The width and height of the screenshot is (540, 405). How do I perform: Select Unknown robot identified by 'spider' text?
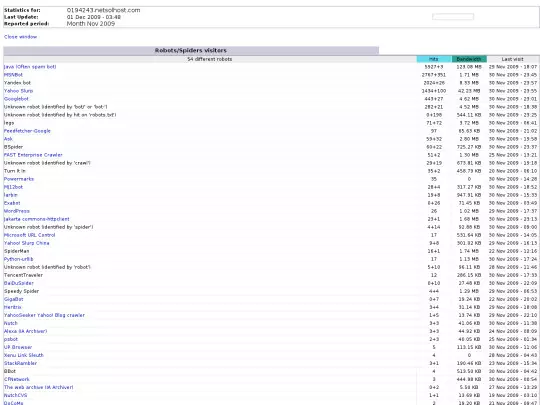click(x=49, y=227)
